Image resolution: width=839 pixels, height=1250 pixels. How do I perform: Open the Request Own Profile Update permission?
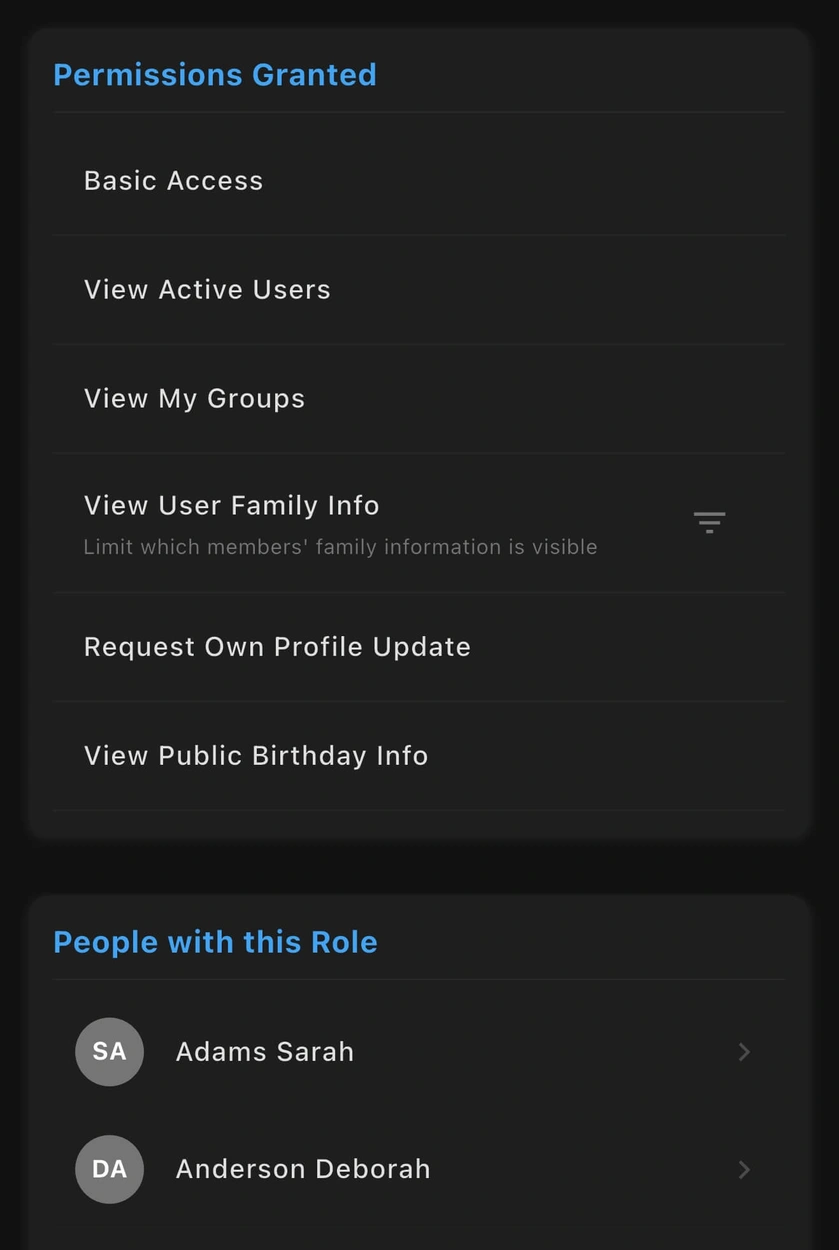coord(277,647)
